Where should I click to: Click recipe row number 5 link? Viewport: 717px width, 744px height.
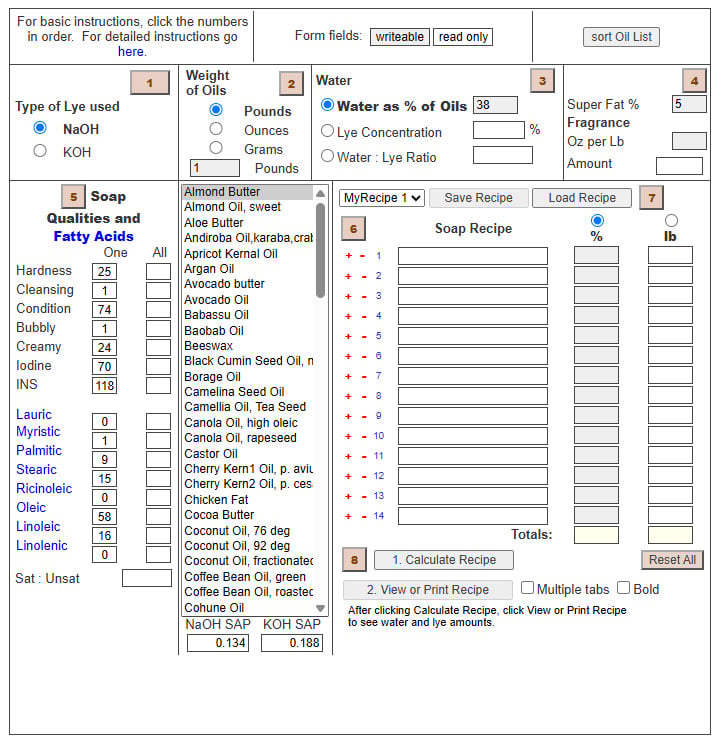coord(379,336)
